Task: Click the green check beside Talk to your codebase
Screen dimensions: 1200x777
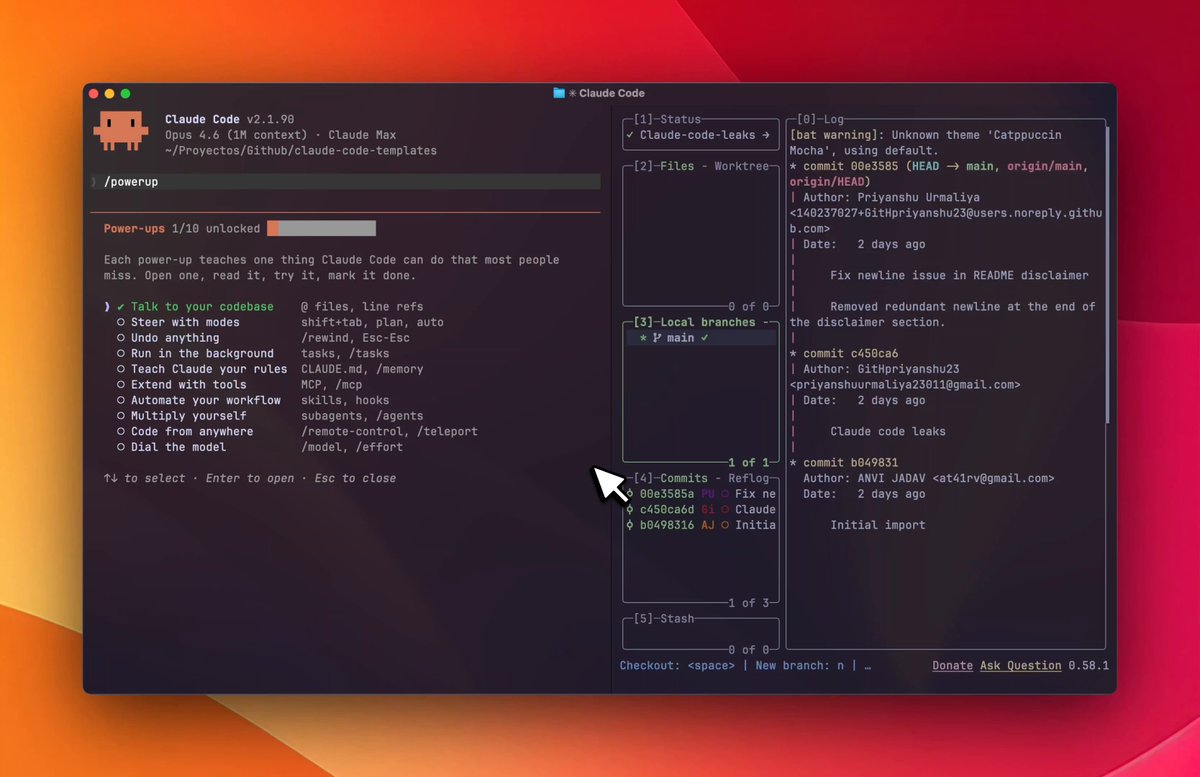Action: point(120,307)
